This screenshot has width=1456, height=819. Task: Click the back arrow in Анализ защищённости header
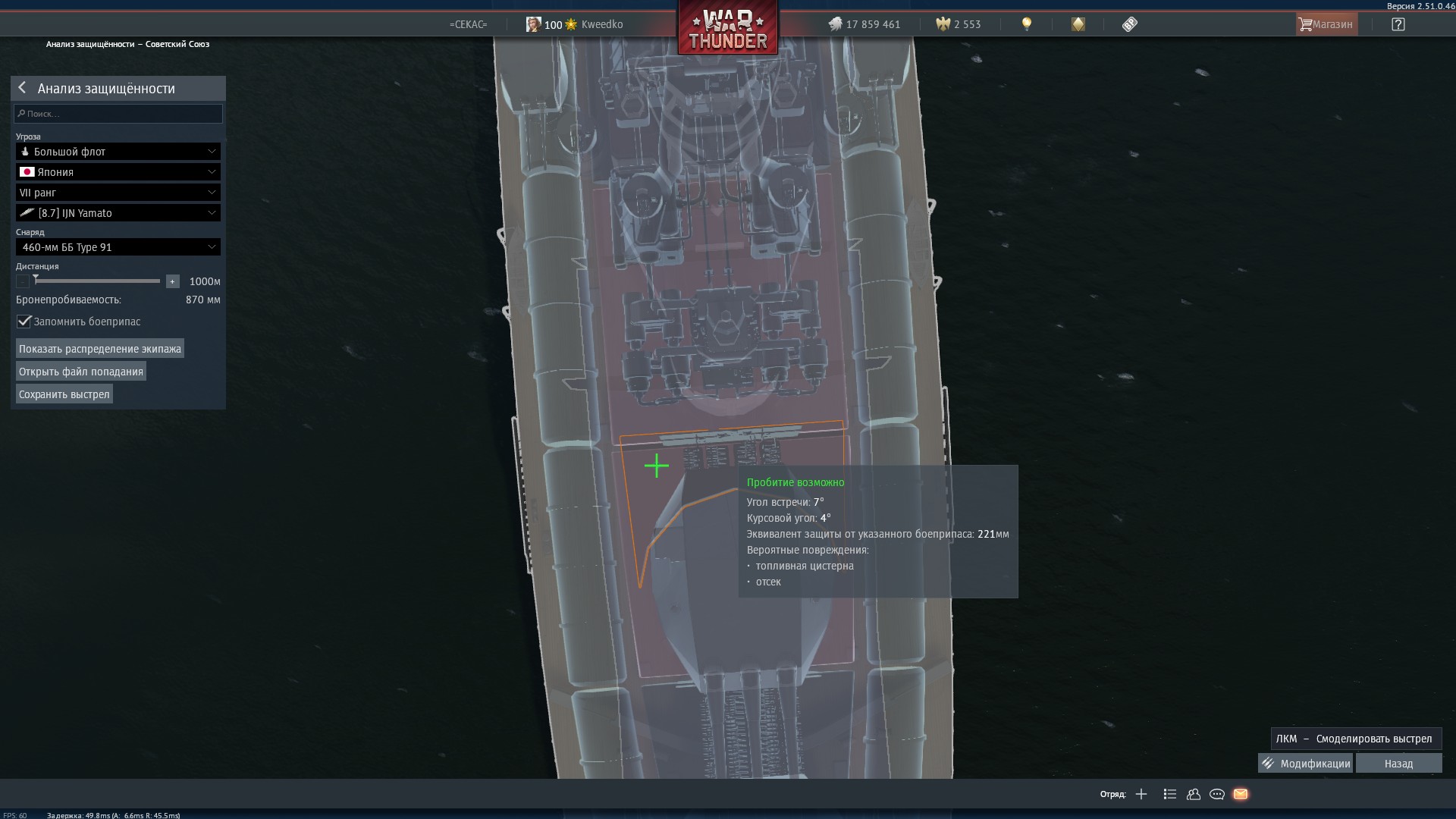[22, 88]
